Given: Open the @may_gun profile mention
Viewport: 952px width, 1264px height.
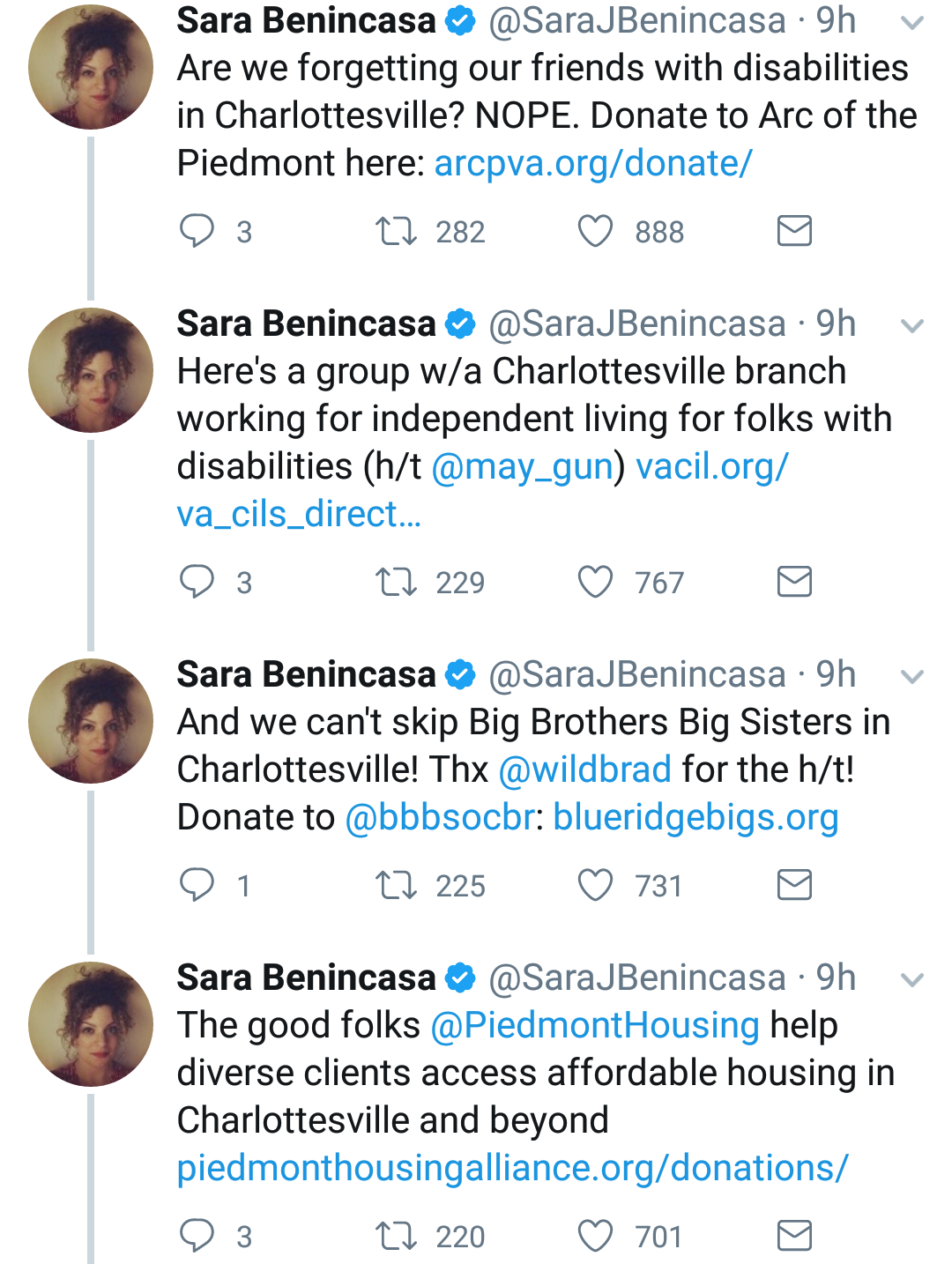Looking at the screenshot, I should pyautogui.click(x=522, y=466).
